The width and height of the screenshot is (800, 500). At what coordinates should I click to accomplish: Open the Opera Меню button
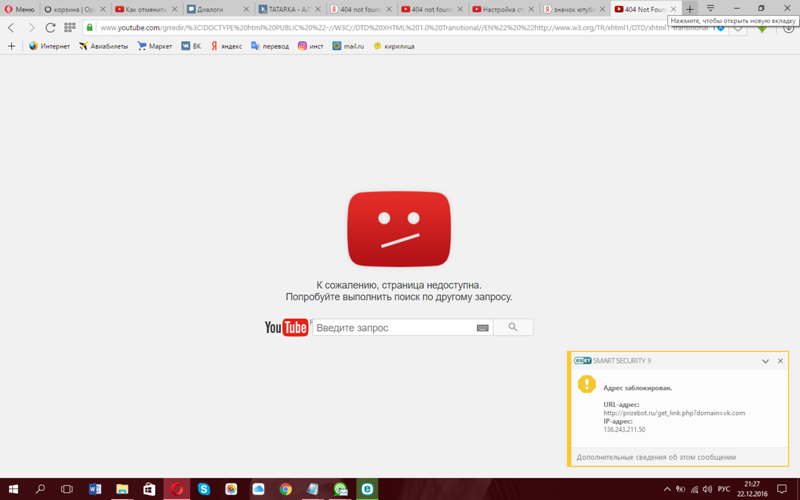[19, 9]
